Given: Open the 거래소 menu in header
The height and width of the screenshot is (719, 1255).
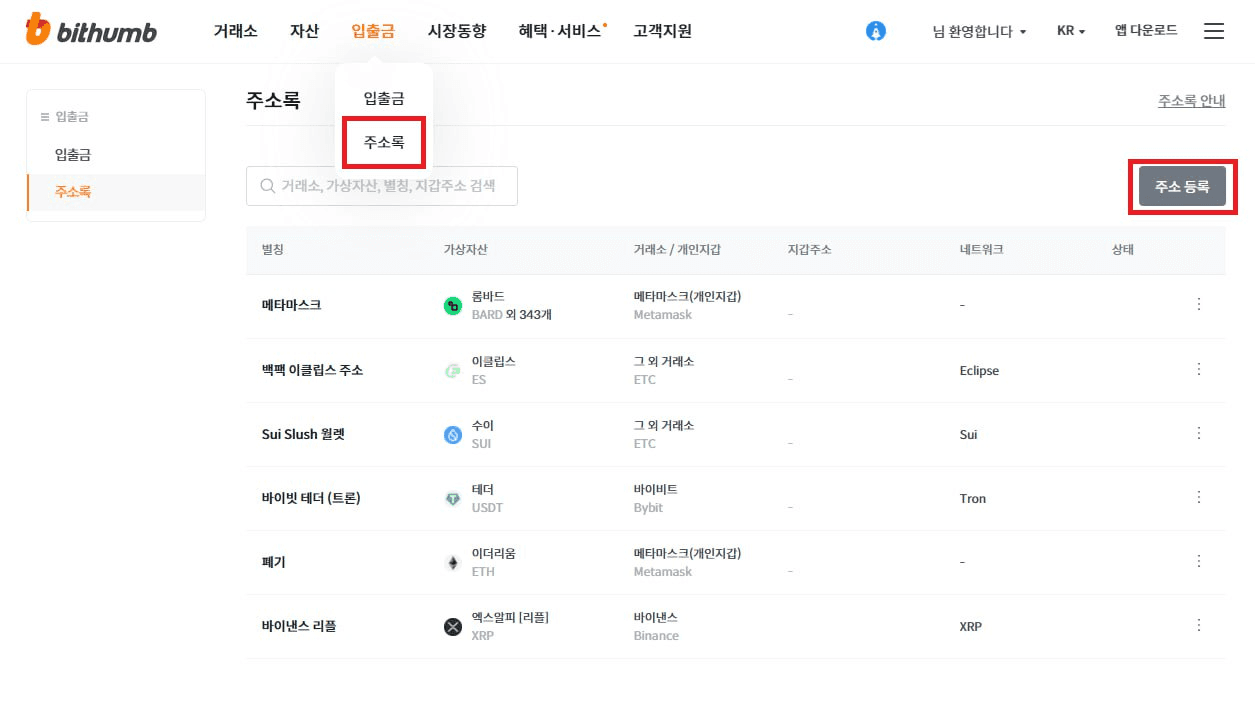Looking at the screenshot, I should tap(235, 31).
